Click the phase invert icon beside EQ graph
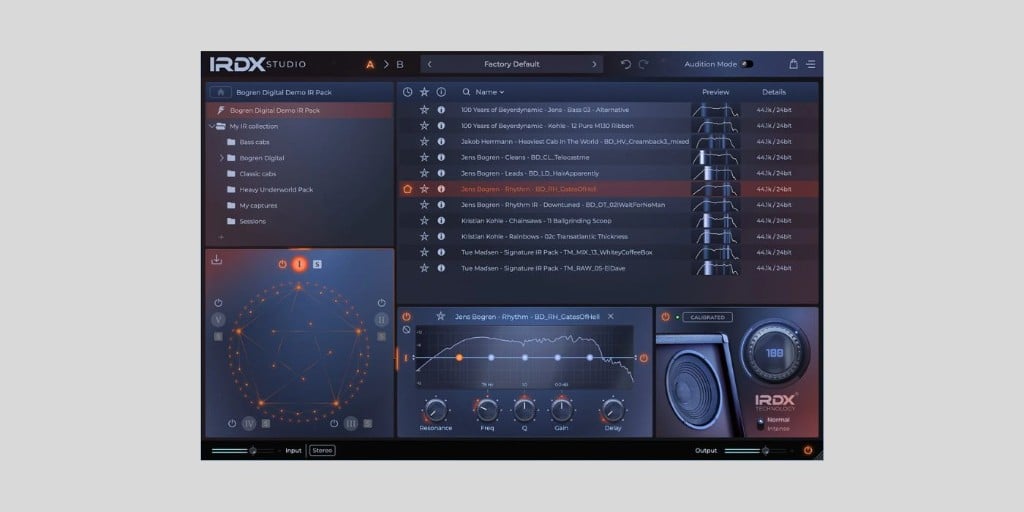1024x512 pixels. click(x=406, y=330)
